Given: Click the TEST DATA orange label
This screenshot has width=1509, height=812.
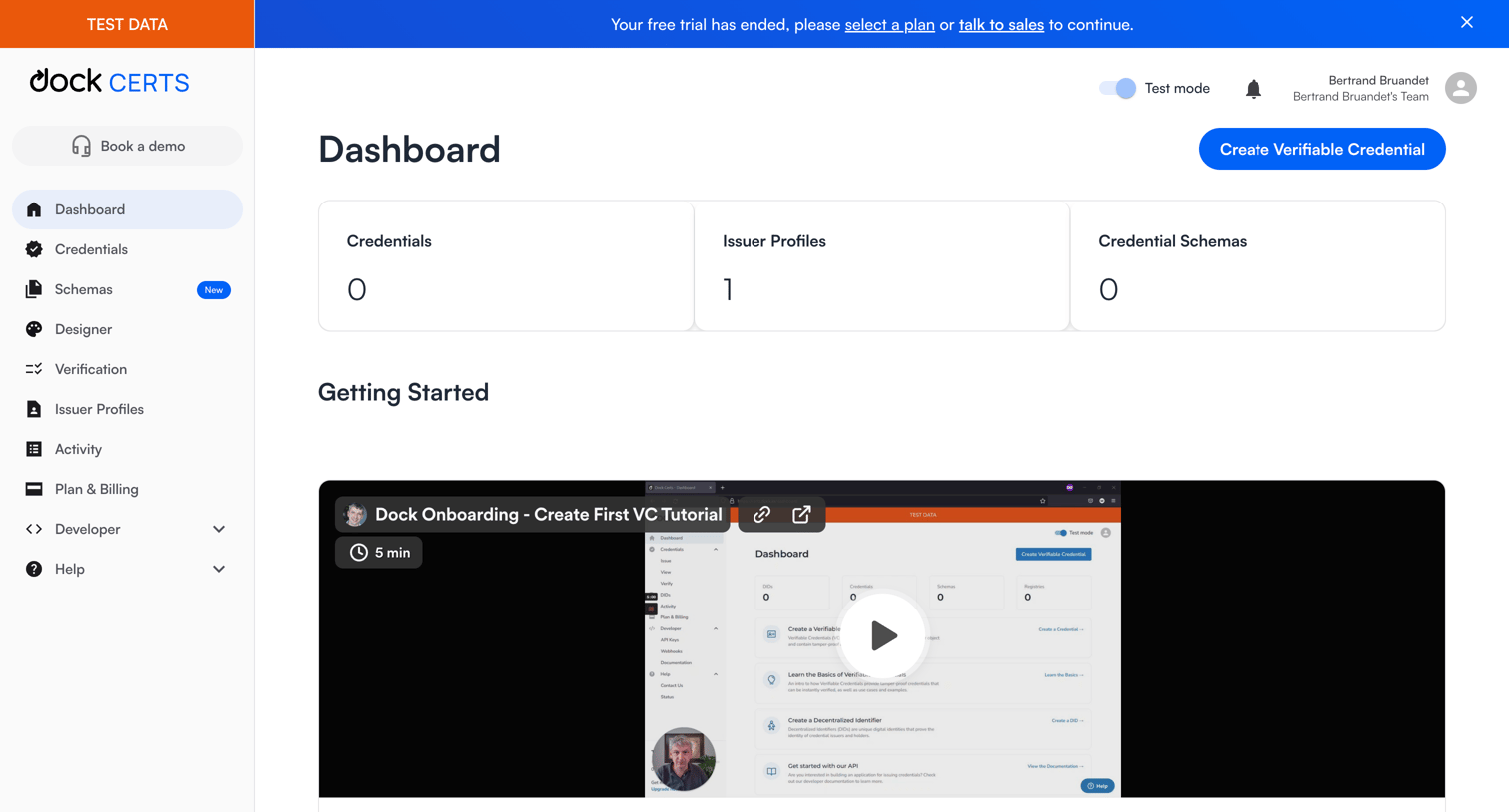Looking at the screenshot, I should point(127,24).
